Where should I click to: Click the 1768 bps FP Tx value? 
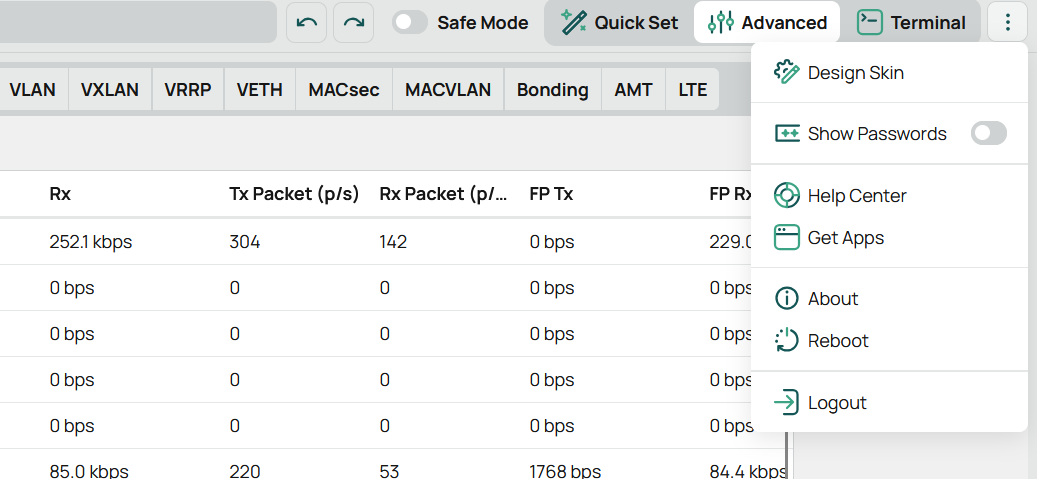point(565,471)
